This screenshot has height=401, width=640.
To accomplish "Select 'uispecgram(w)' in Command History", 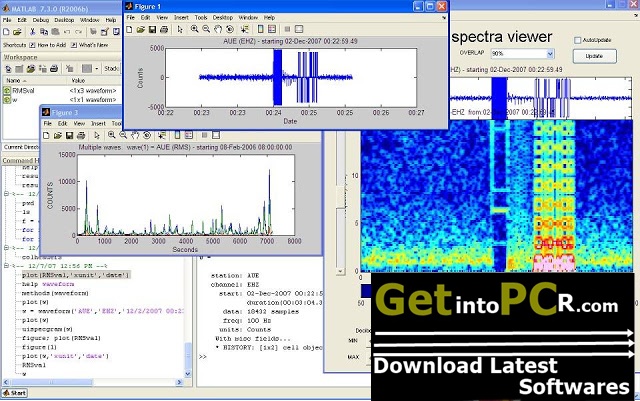I will 47,329.
